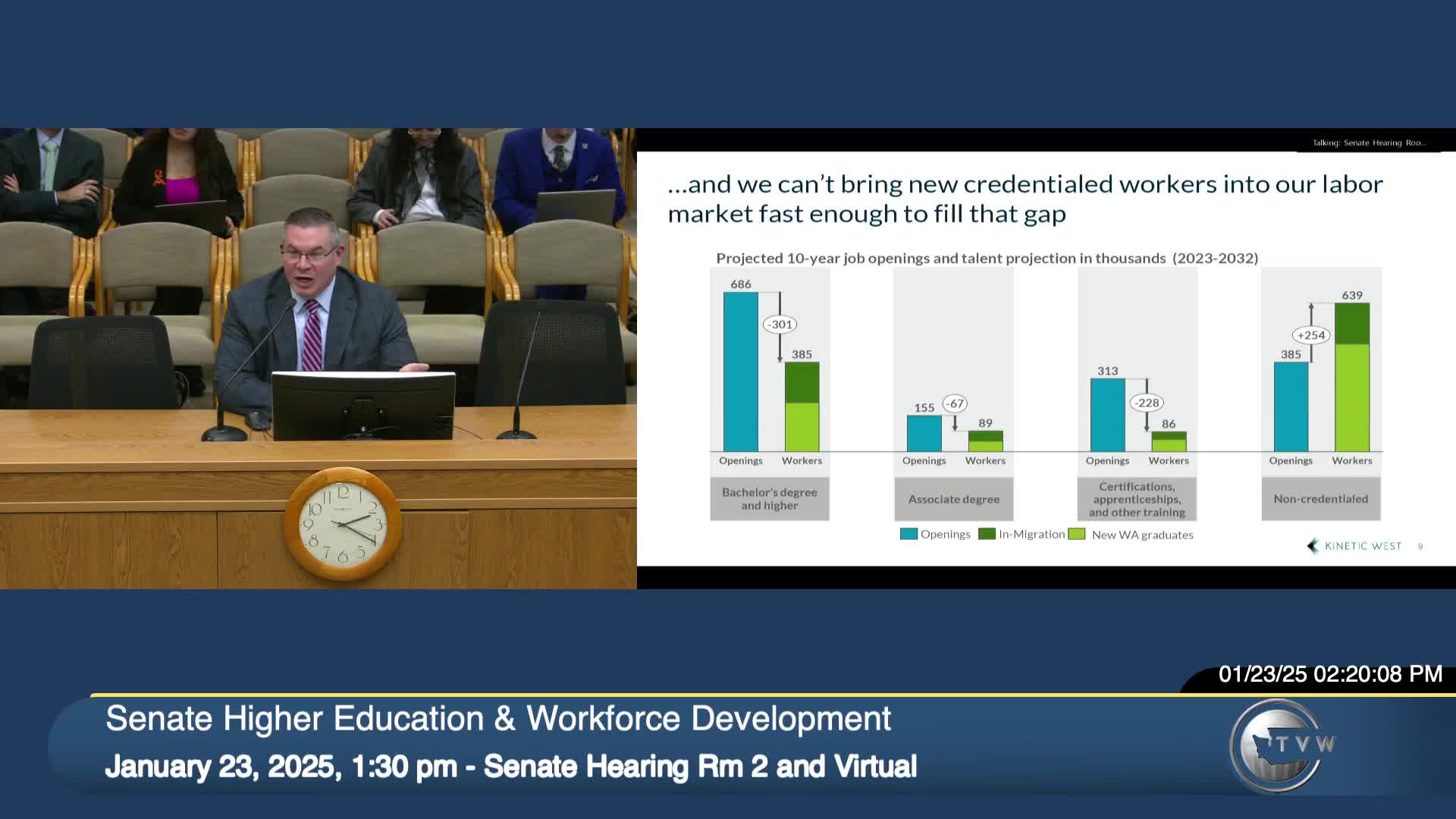
Task: Select the Non-credentialed category box
Action: tap(1321, 499)
